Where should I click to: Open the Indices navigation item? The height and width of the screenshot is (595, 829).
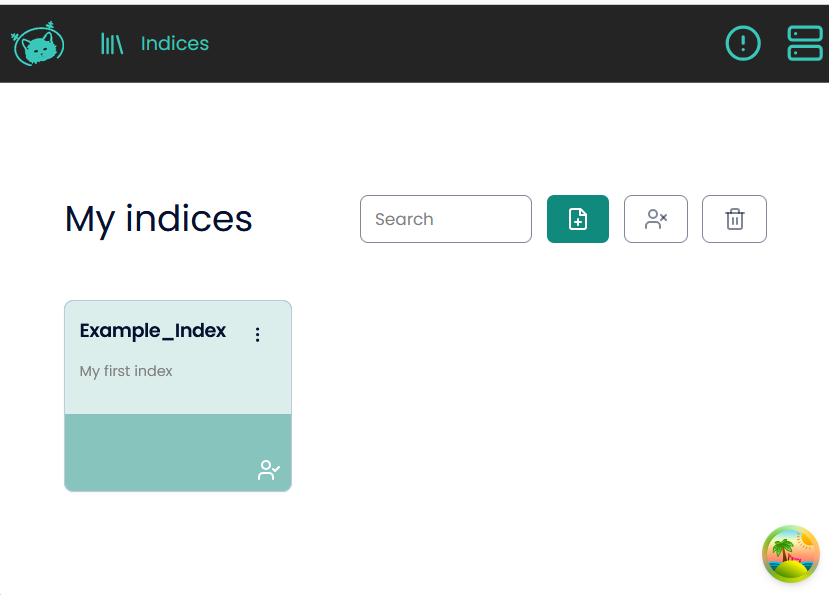click(174, 44)
